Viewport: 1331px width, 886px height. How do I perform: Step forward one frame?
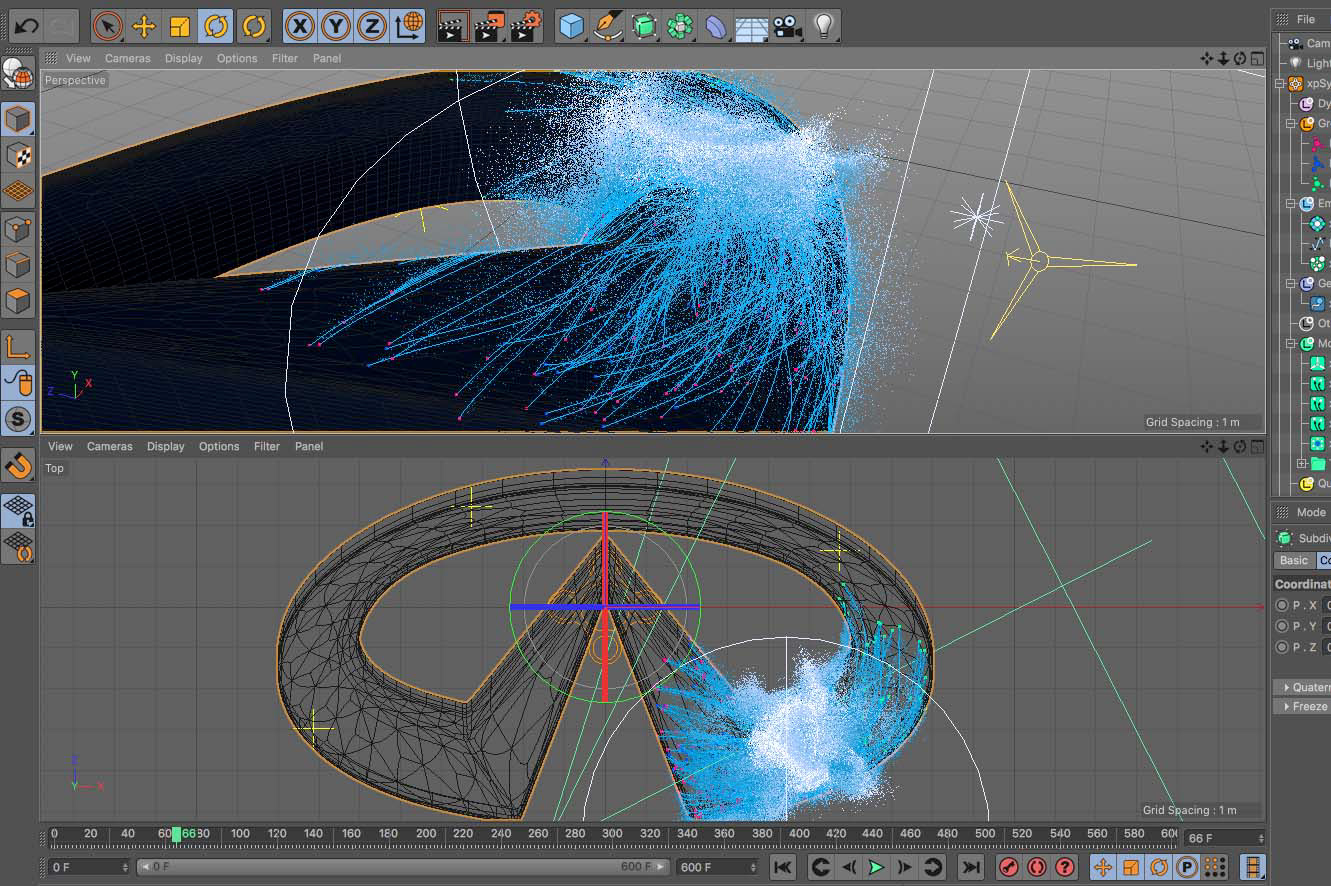pos(904,867)
